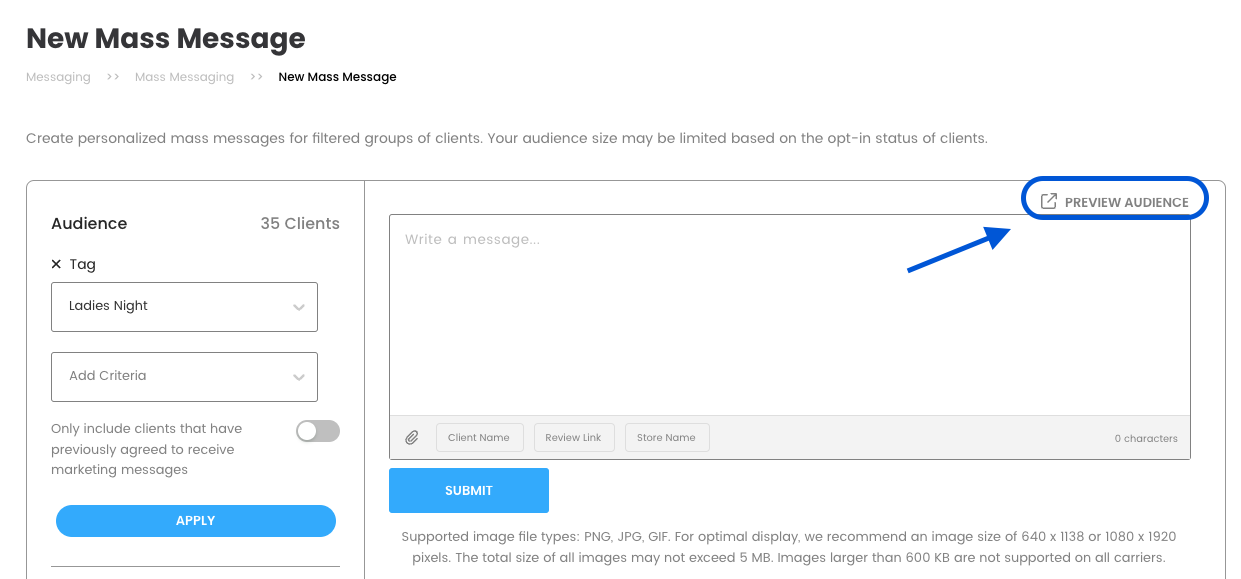The image size is (1241, 579).
Task: Go to the Messaging breadcrumb
Action: coord(58,77)
